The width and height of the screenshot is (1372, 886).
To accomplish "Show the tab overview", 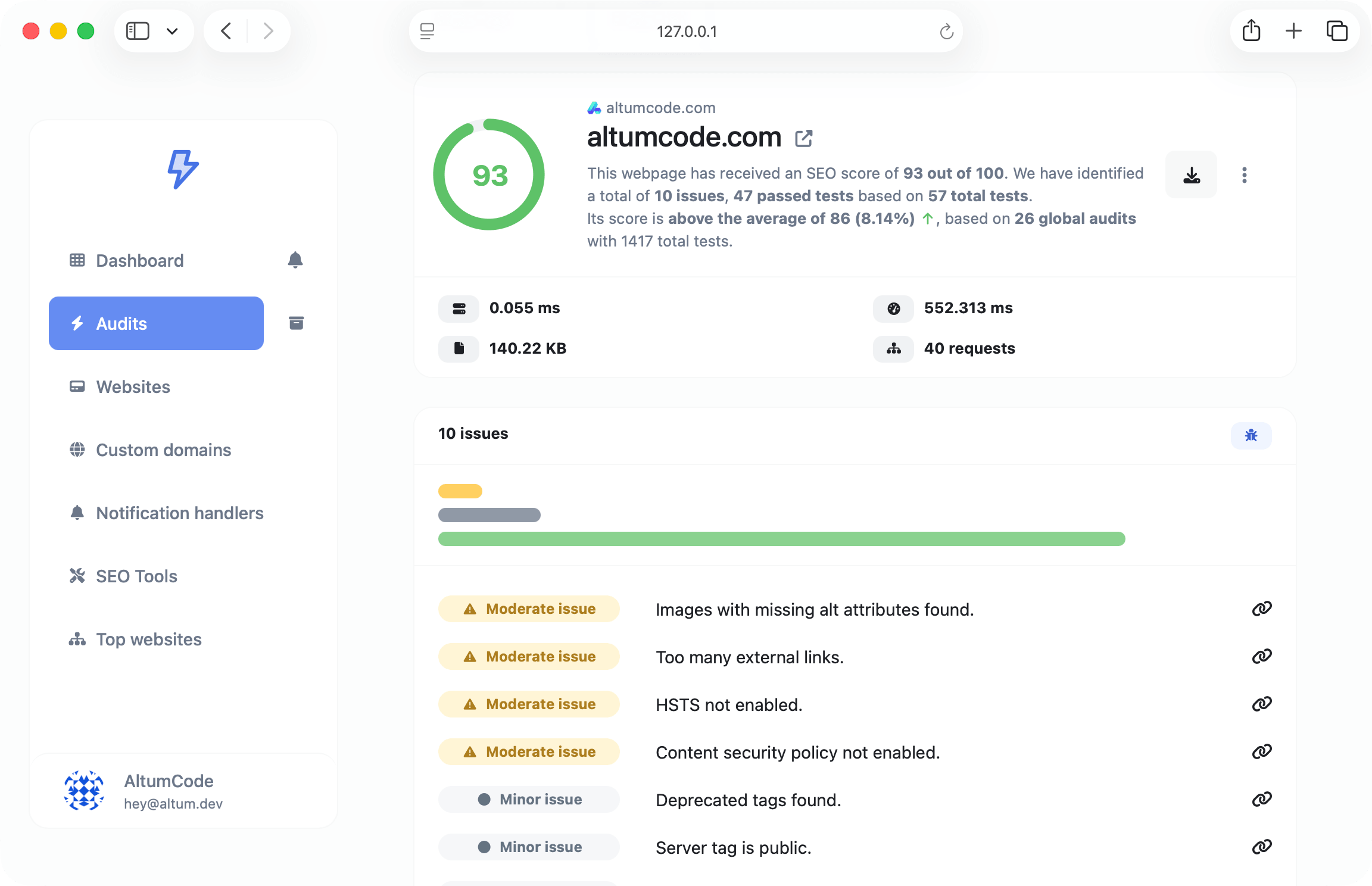I will click(x=1337, y=31).
